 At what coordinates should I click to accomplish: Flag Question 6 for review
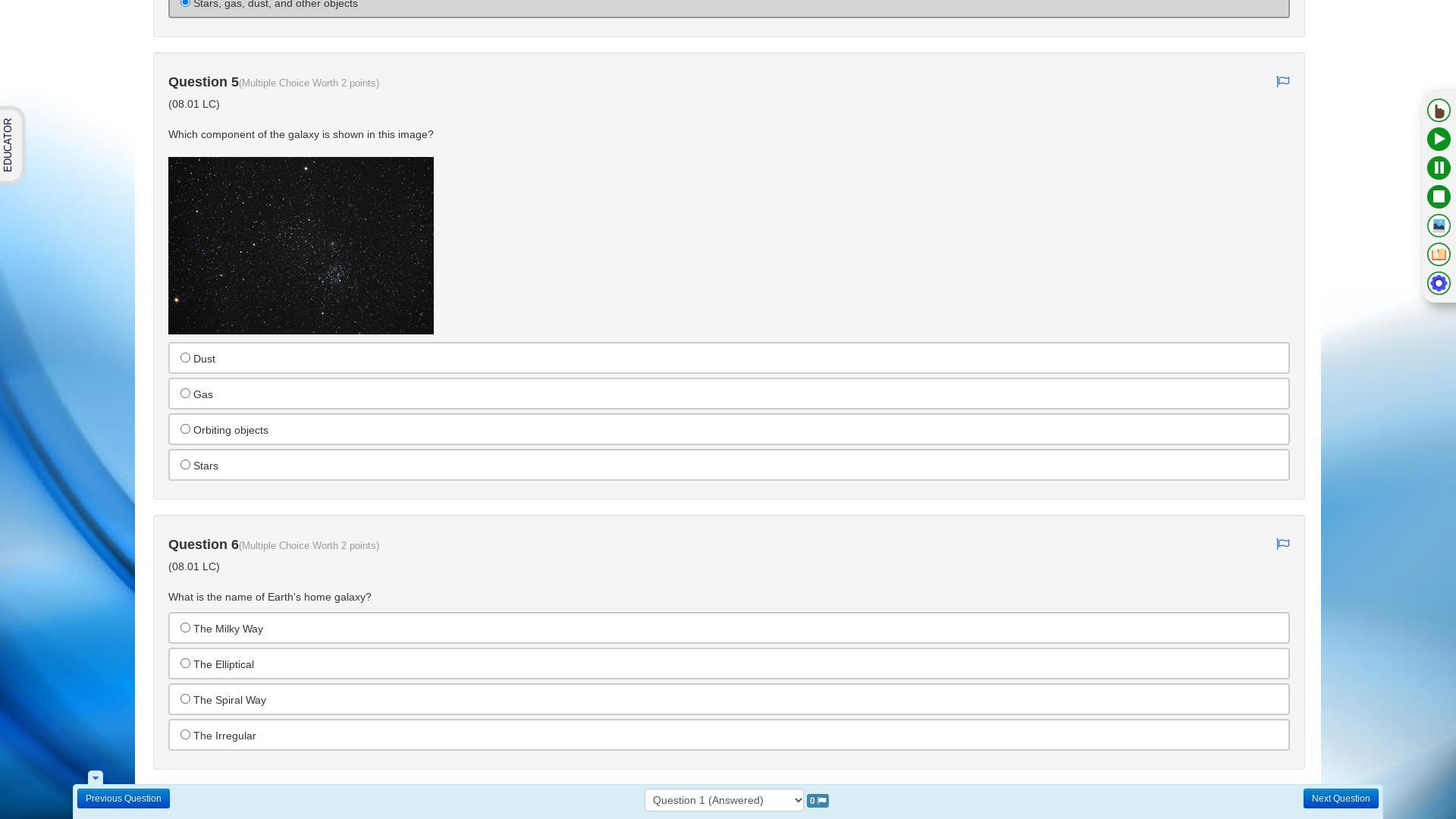(1282, 544)
